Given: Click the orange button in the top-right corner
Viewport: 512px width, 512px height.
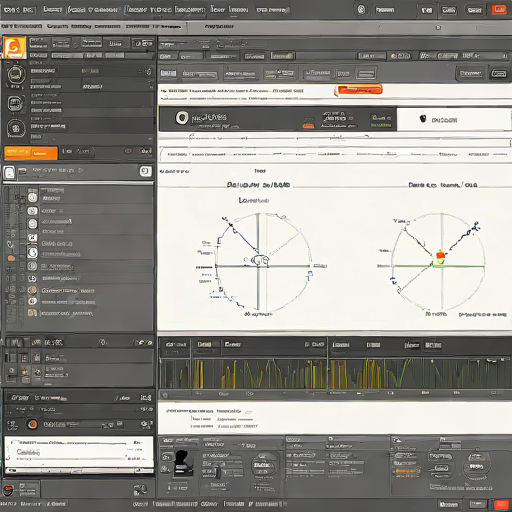Looking at the screenshot, I should click(499, 9).
